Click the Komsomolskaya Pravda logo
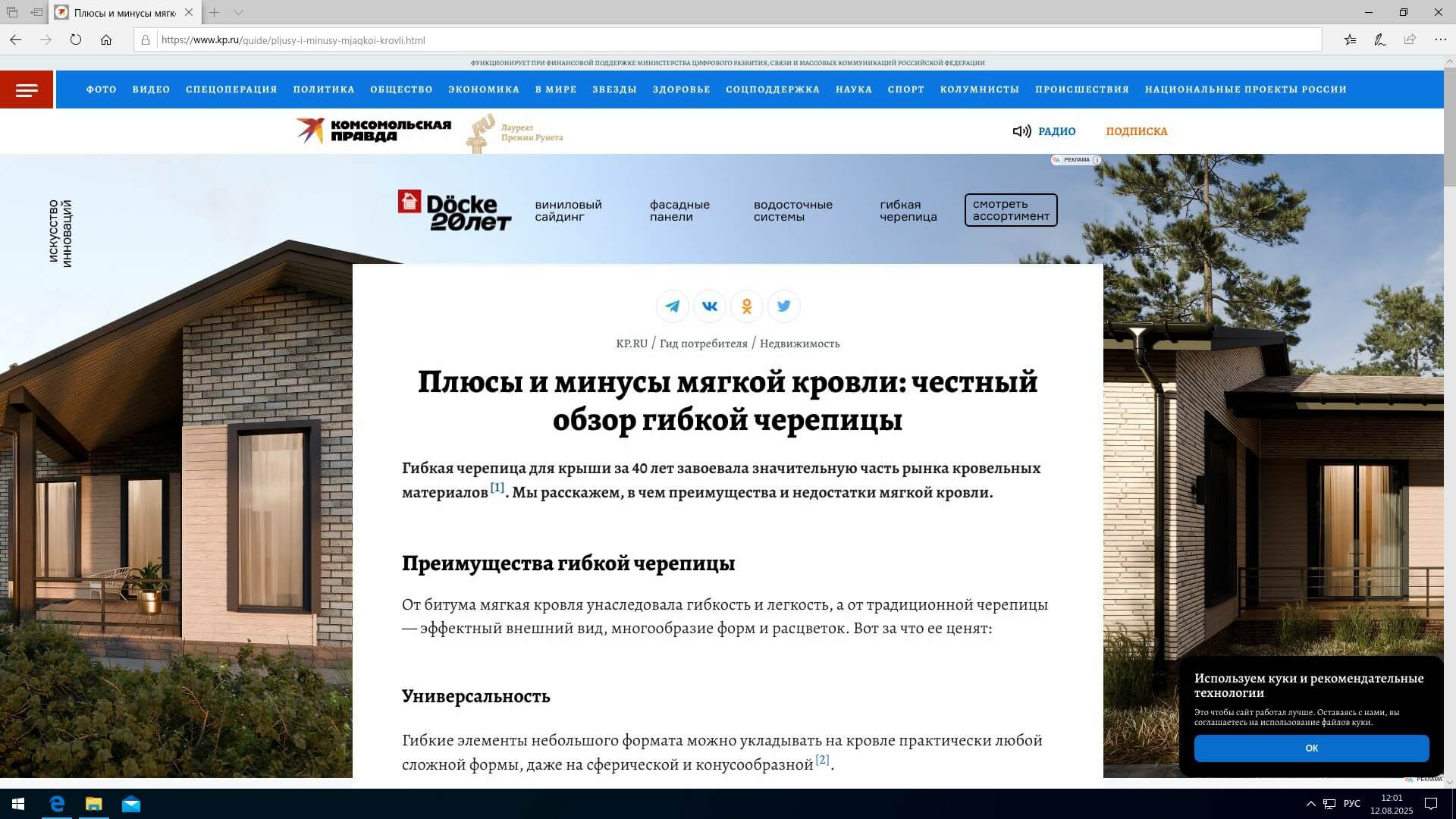This screenshot has width=1456, height=819. click(374, 130)
